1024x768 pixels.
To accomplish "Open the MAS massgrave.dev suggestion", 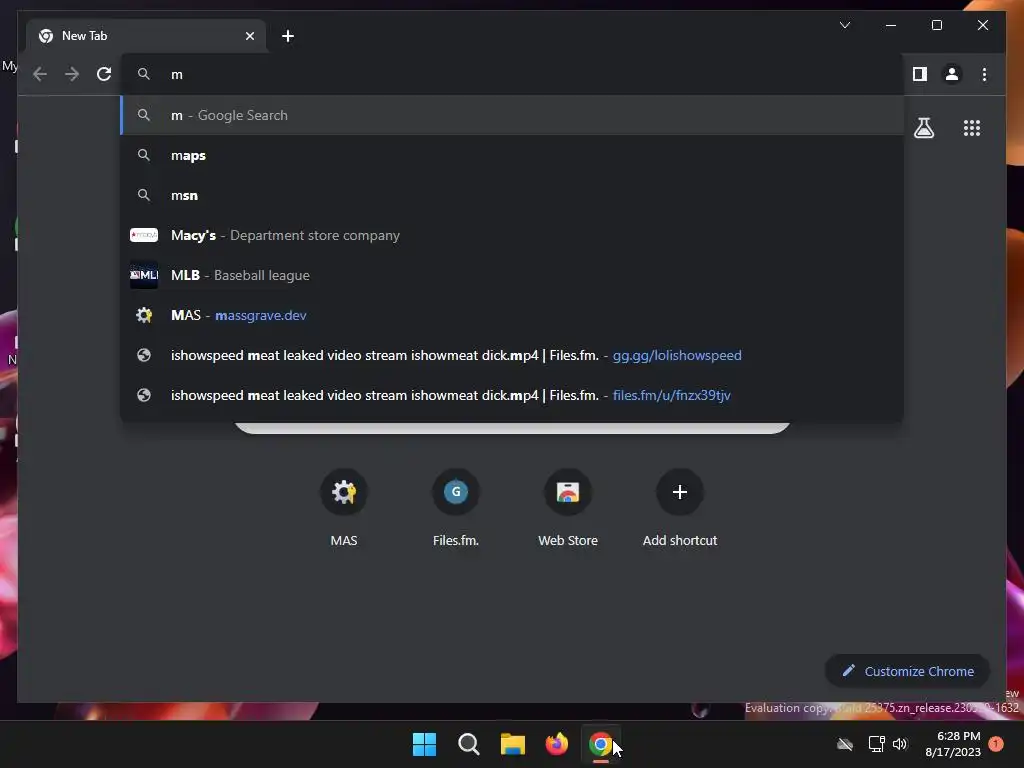I will coord(512,315).
